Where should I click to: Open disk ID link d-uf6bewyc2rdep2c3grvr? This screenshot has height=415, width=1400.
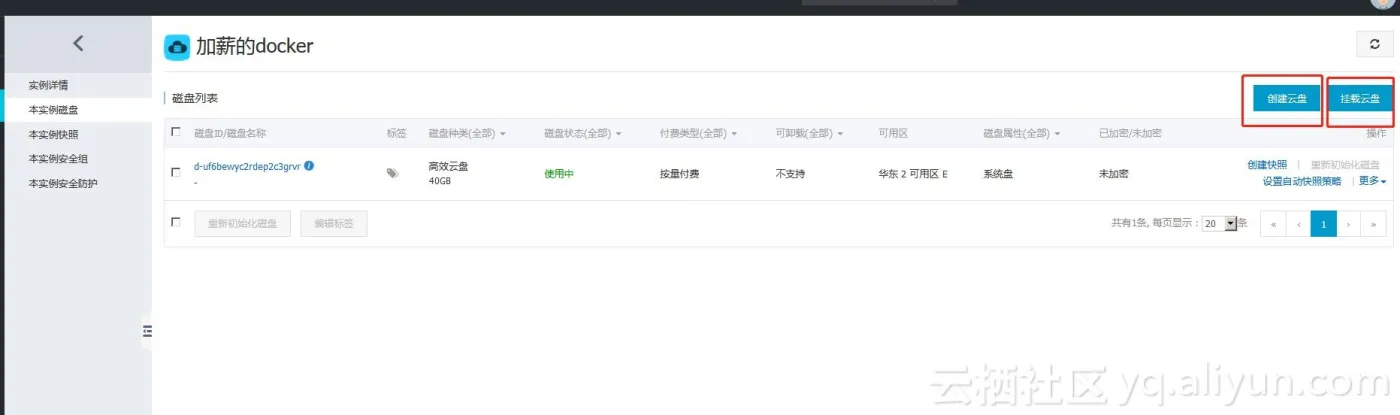(x=247, y=166)
